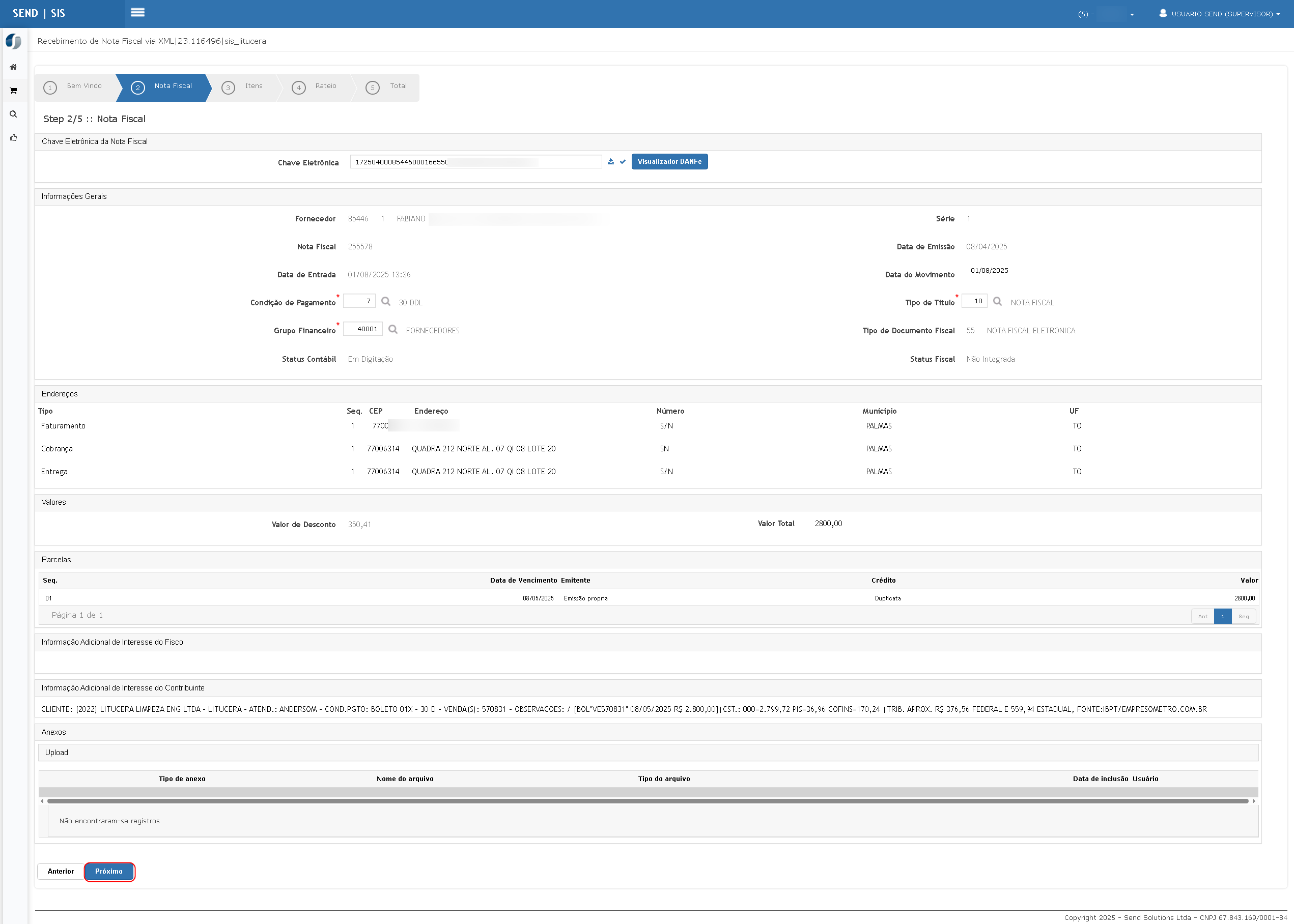Click the Valor column header in Parcelas
The width and height of the screenshot is (1294, 924).
tap(1249, 581)
